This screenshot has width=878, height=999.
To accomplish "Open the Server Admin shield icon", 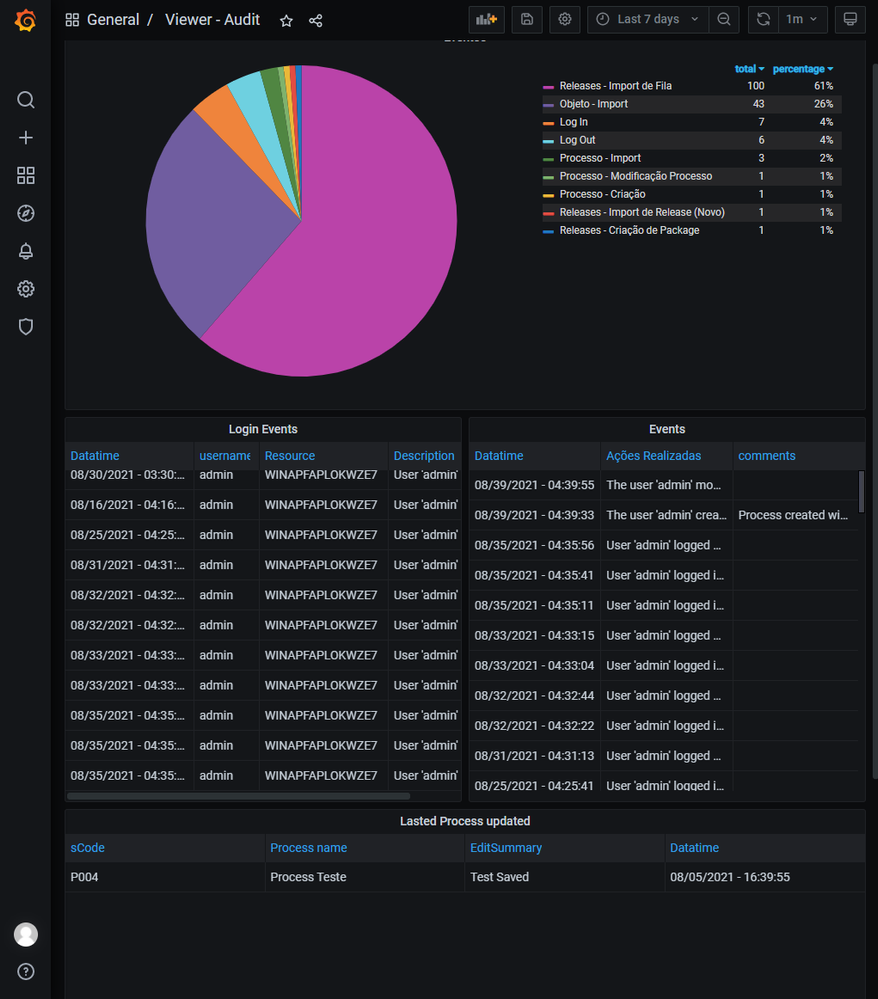I will tap(26, 327).
